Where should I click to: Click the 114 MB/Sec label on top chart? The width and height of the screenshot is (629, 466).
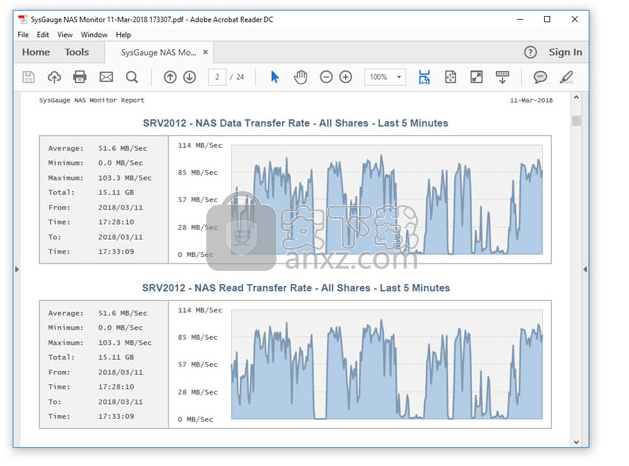tap(200, 145)
